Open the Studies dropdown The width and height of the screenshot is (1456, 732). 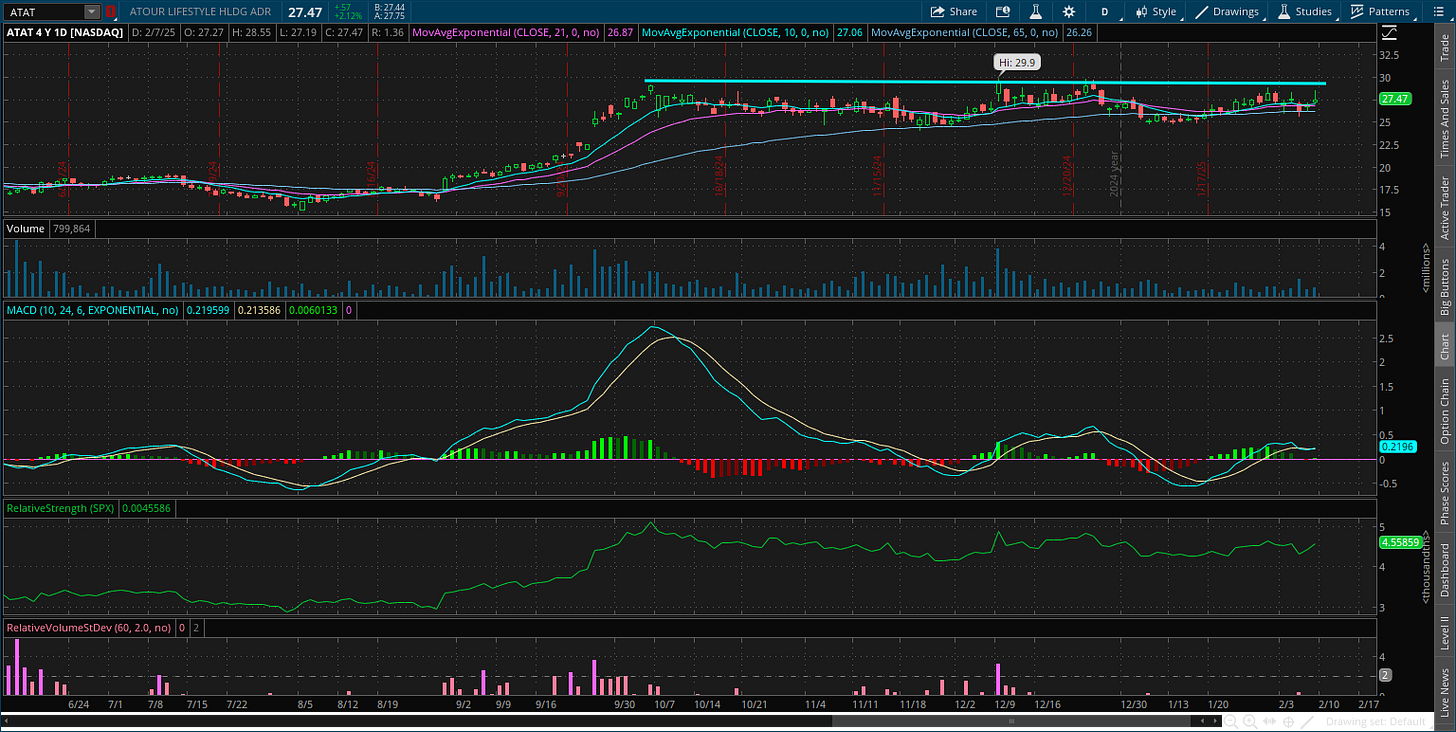[1305, 12]
